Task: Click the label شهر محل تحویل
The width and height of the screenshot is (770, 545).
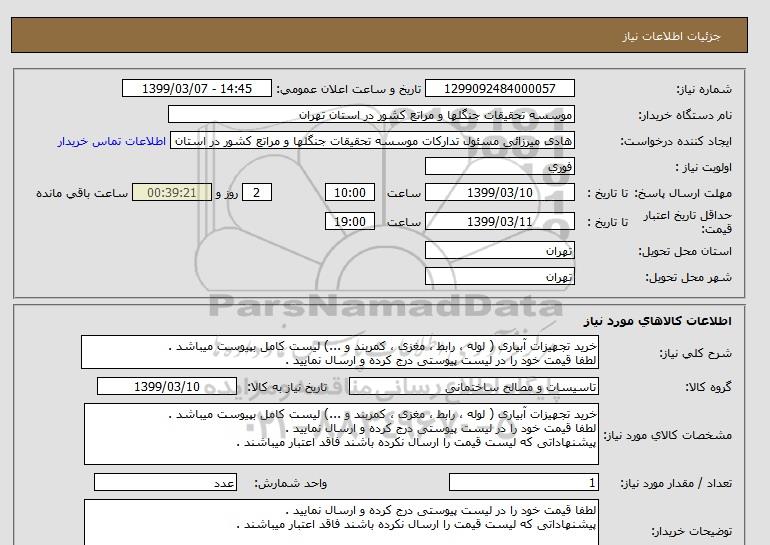Action: coord(688,277)
